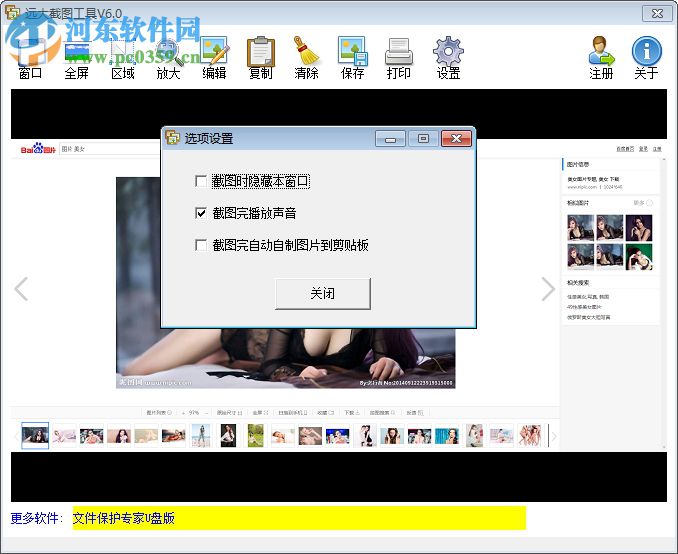Viewport: 678px width, 554px height.
Task: Click the 关闭 button in options dialog
Action: pyautogui.click(x=323, y=294)
